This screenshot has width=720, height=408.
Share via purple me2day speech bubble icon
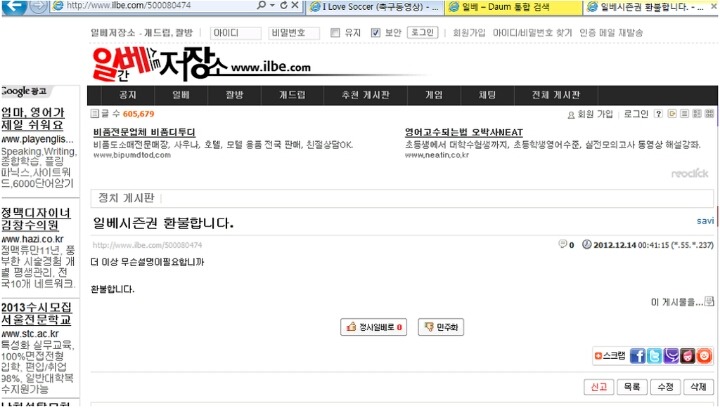(671, 356)
